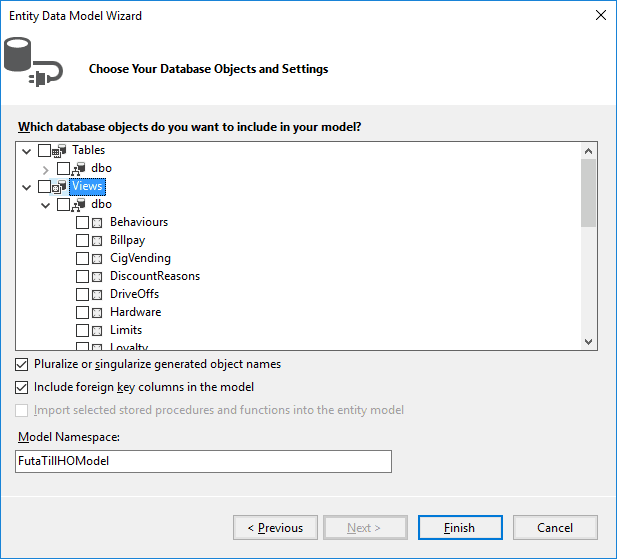Click the Billpay view icon
This screenshot has height=559, width=617.
coord(98,241)
